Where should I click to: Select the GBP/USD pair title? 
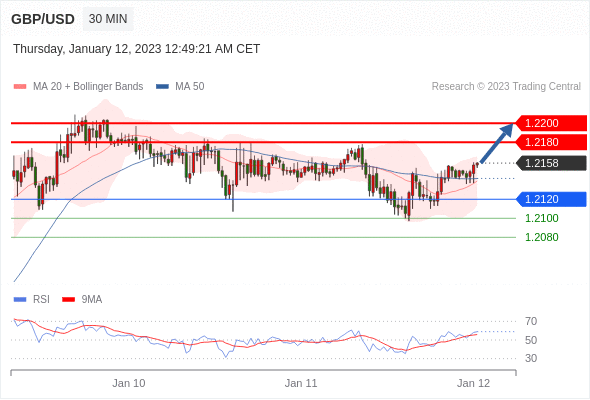(43, 19)
